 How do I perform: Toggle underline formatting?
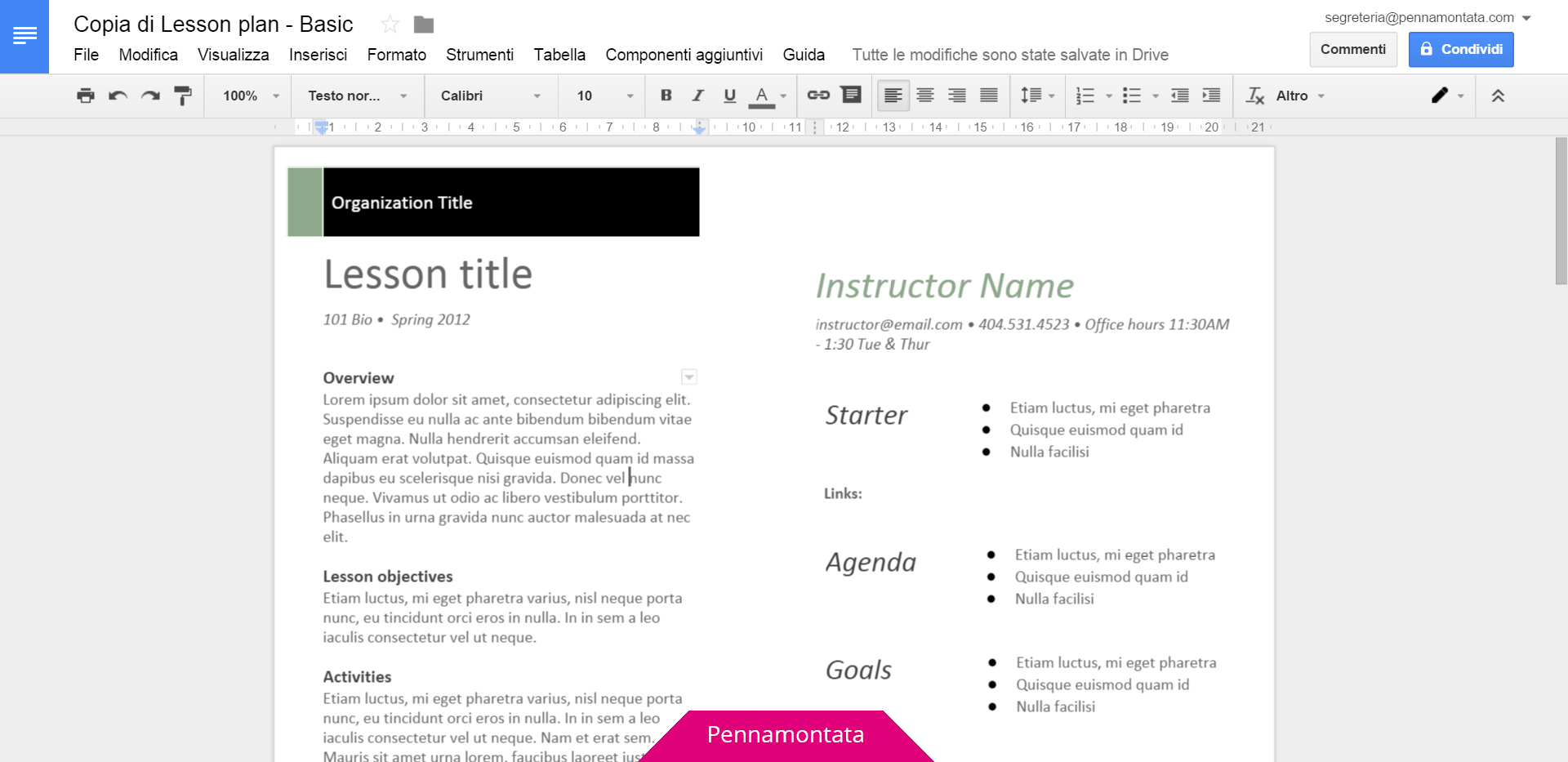(x=729, y=96)
